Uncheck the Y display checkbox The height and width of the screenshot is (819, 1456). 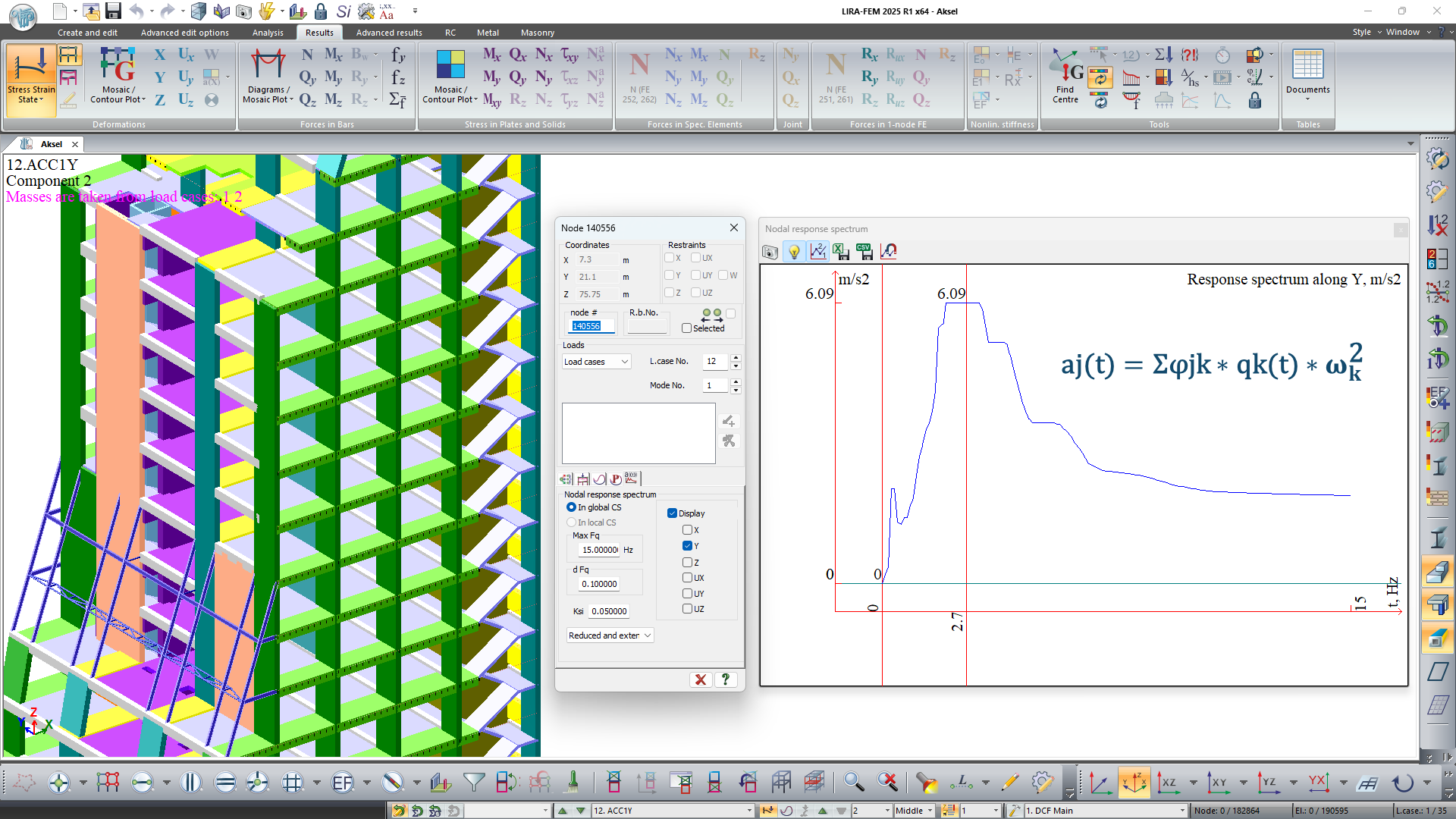687,546
